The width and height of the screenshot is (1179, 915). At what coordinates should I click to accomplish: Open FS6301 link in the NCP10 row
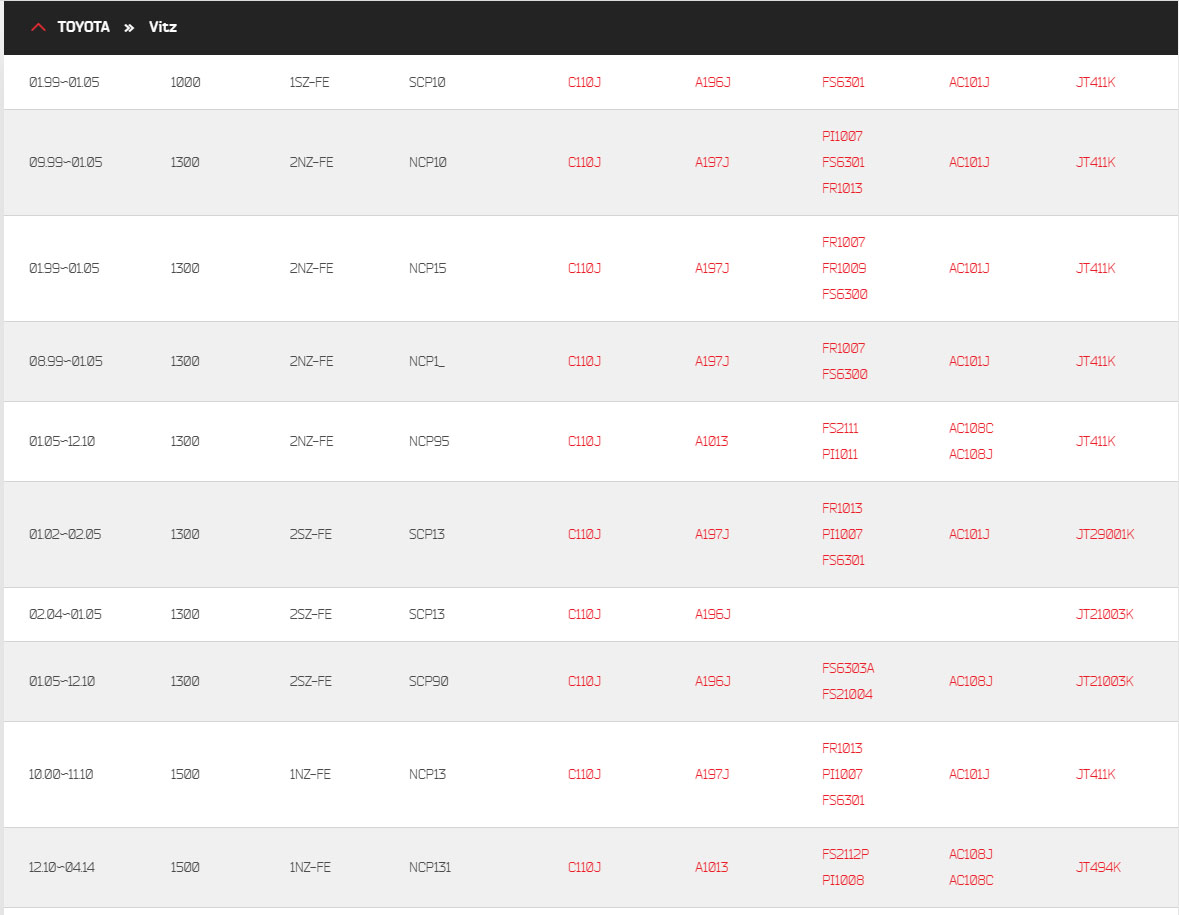pyautogui.click(x=843, y=162)
